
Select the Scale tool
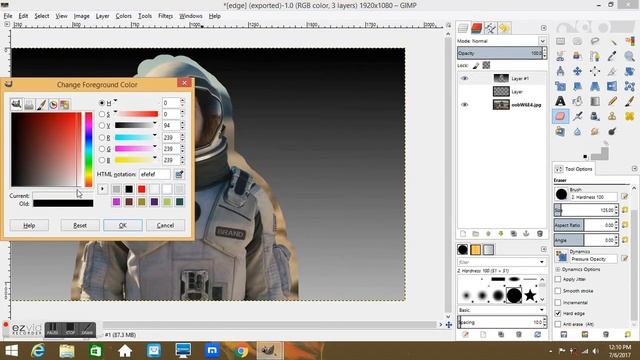point(560,86)
